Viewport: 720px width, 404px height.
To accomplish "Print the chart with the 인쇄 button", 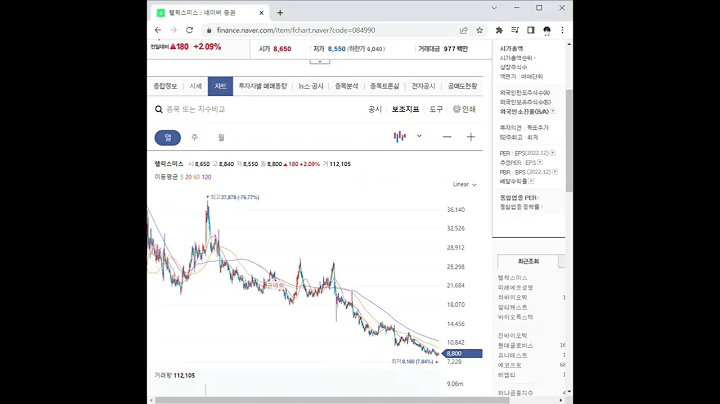I will coord(464,109).
